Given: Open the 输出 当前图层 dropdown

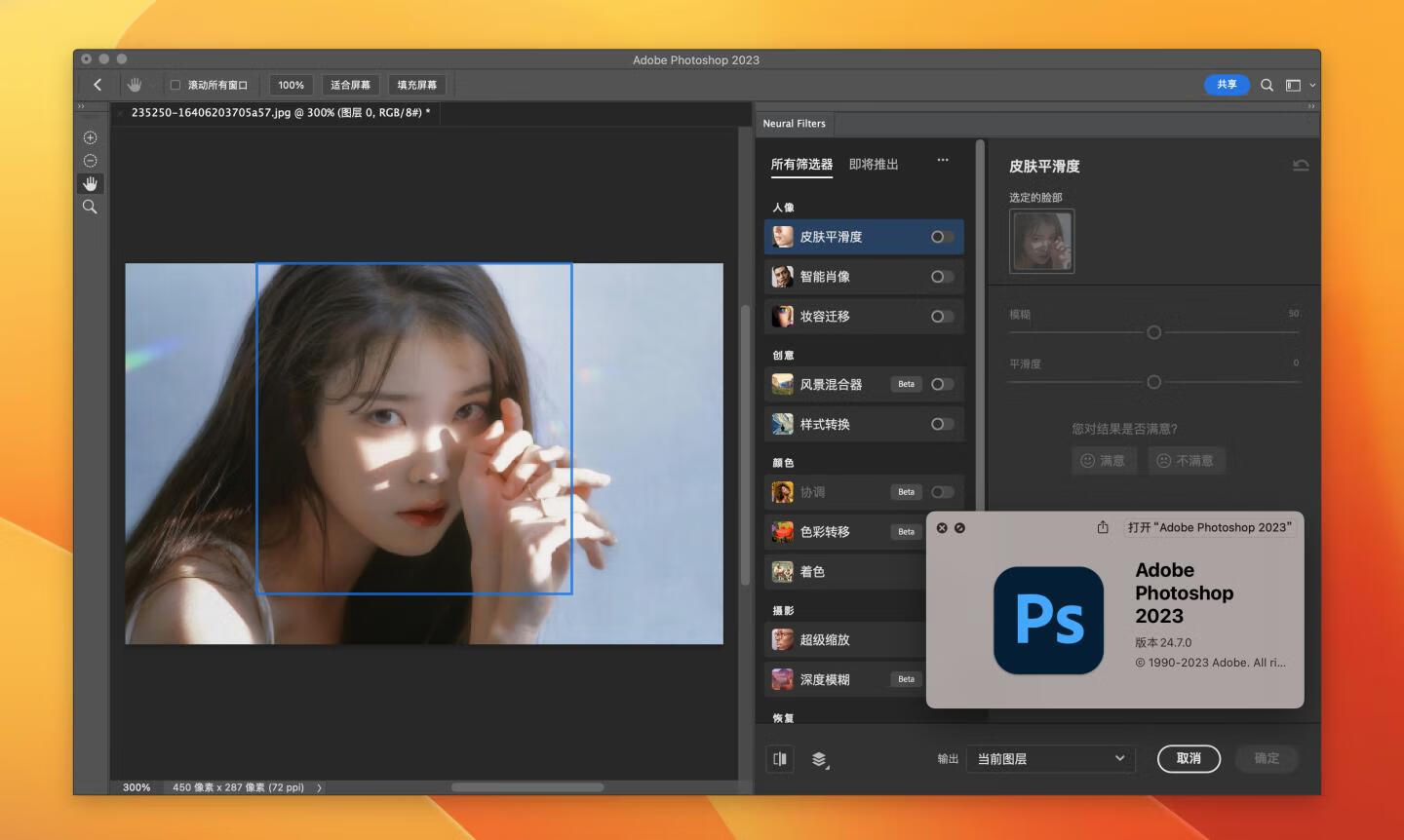Looking at the screenshot, I should [1051, 759].
